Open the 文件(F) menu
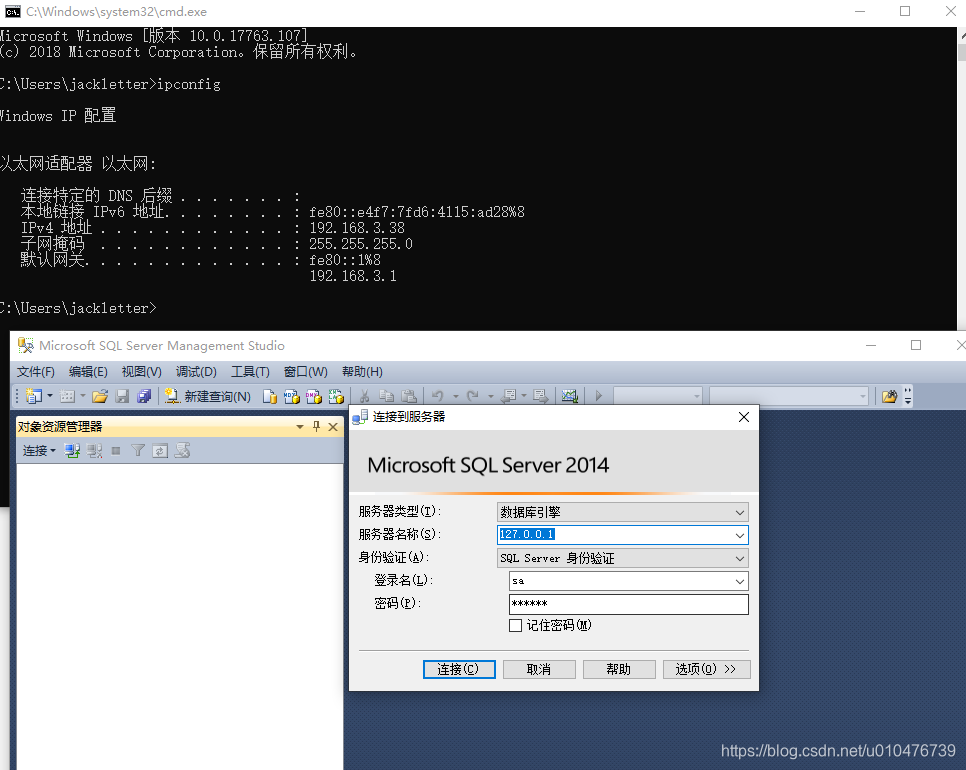 [x=36, y=371]
